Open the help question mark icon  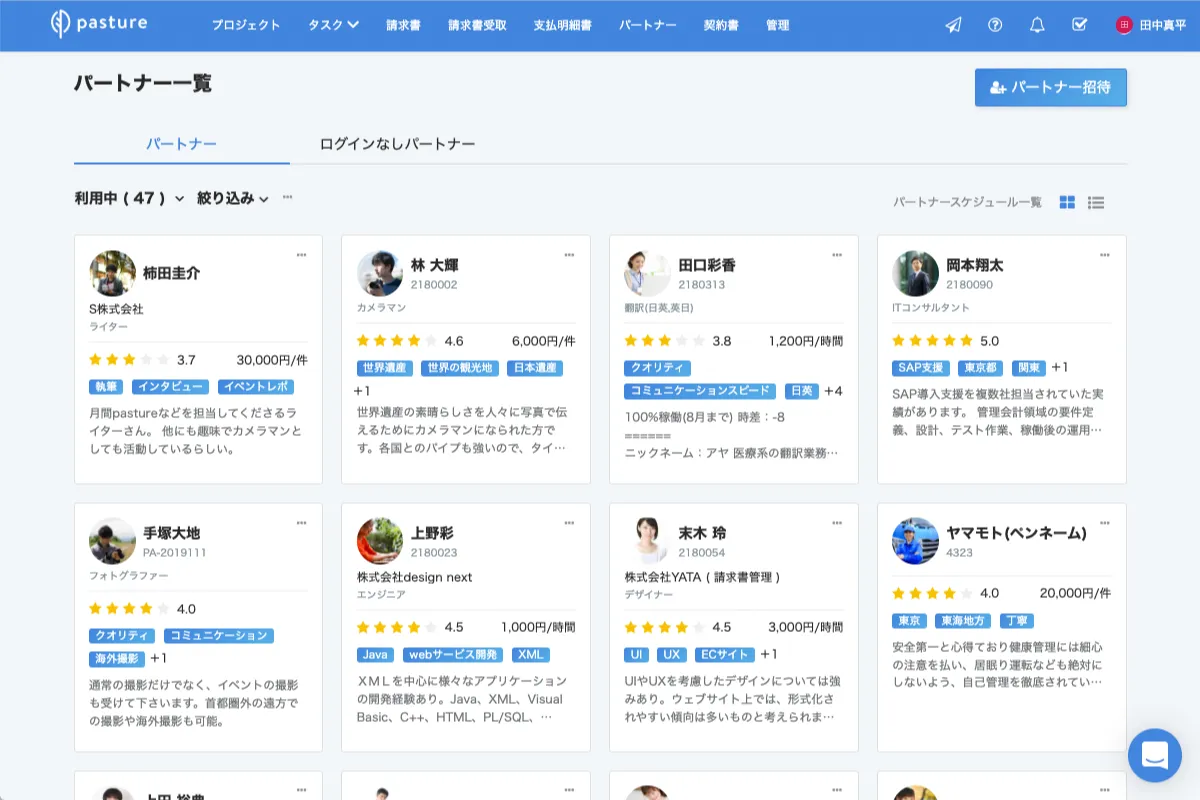coord(995,25)
